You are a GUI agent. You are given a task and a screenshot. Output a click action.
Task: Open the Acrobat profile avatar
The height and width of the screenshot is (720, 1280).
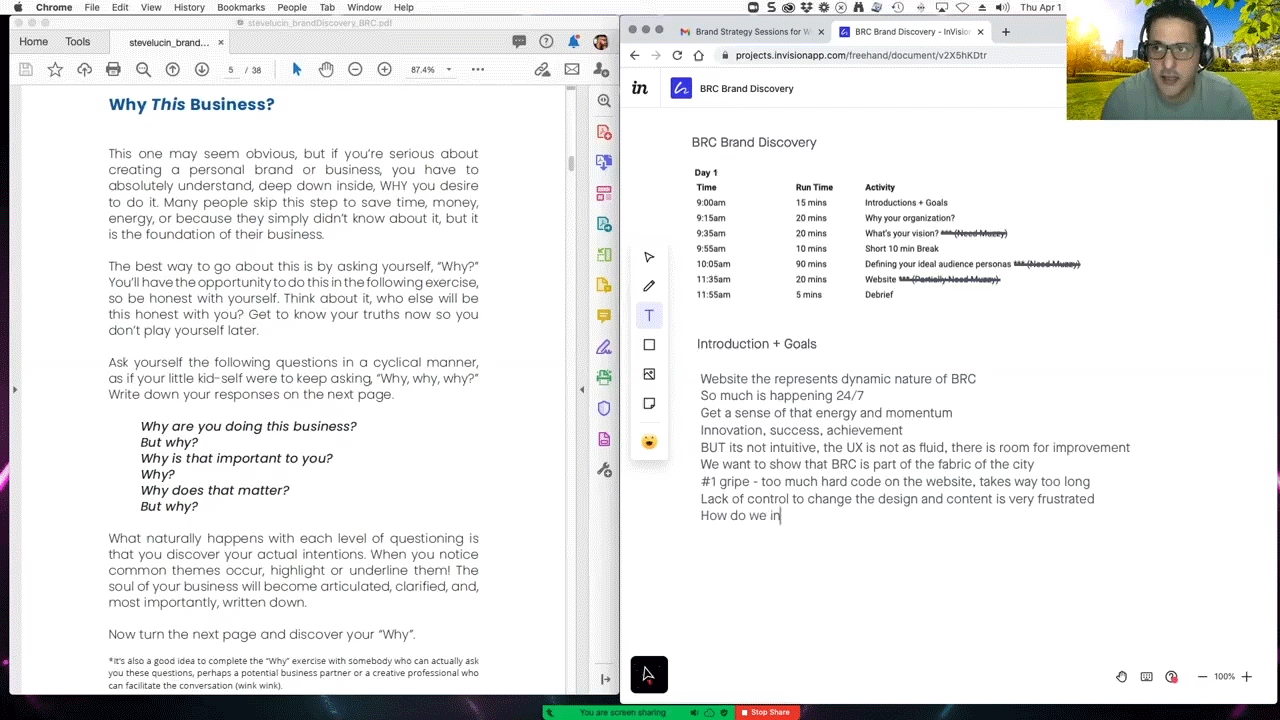click(x=601, y=42)
